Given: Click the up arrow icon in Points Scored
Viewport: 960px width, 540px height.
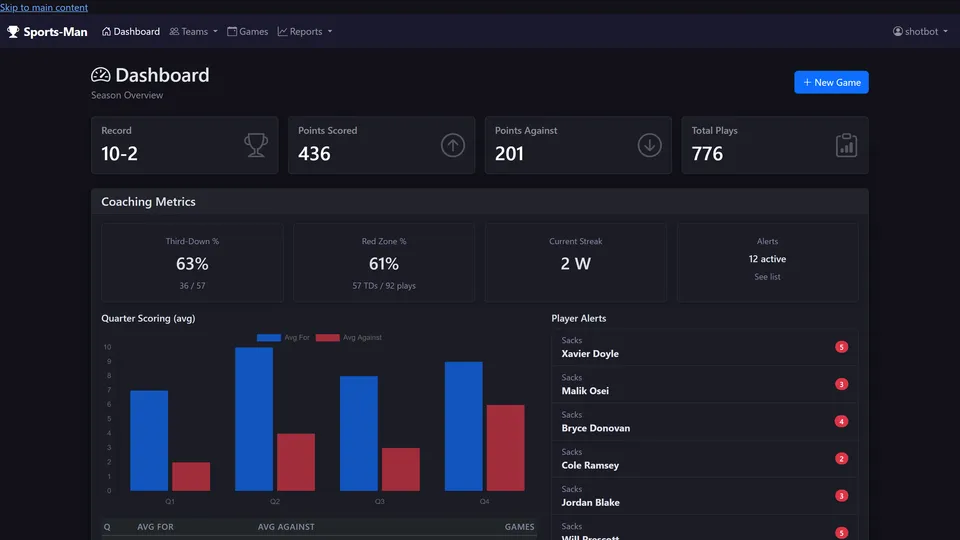Looking at the screenshot, I should pyautogui.click(x=452, y=145).
